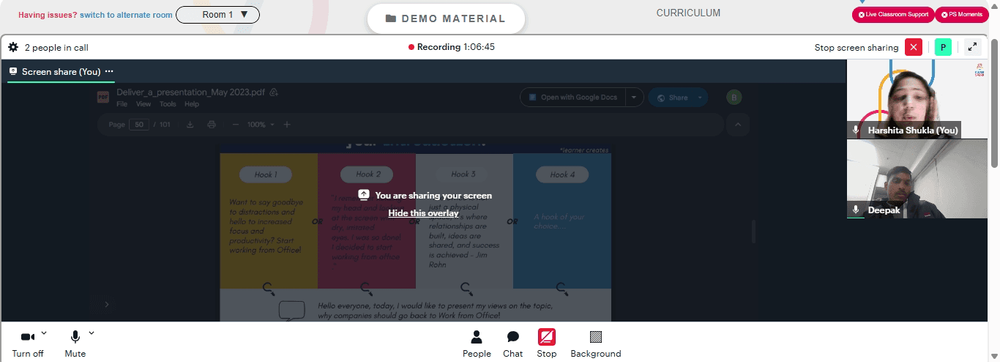Open the People panel
Screen dimensions: 1000x362
coord(476,344)
